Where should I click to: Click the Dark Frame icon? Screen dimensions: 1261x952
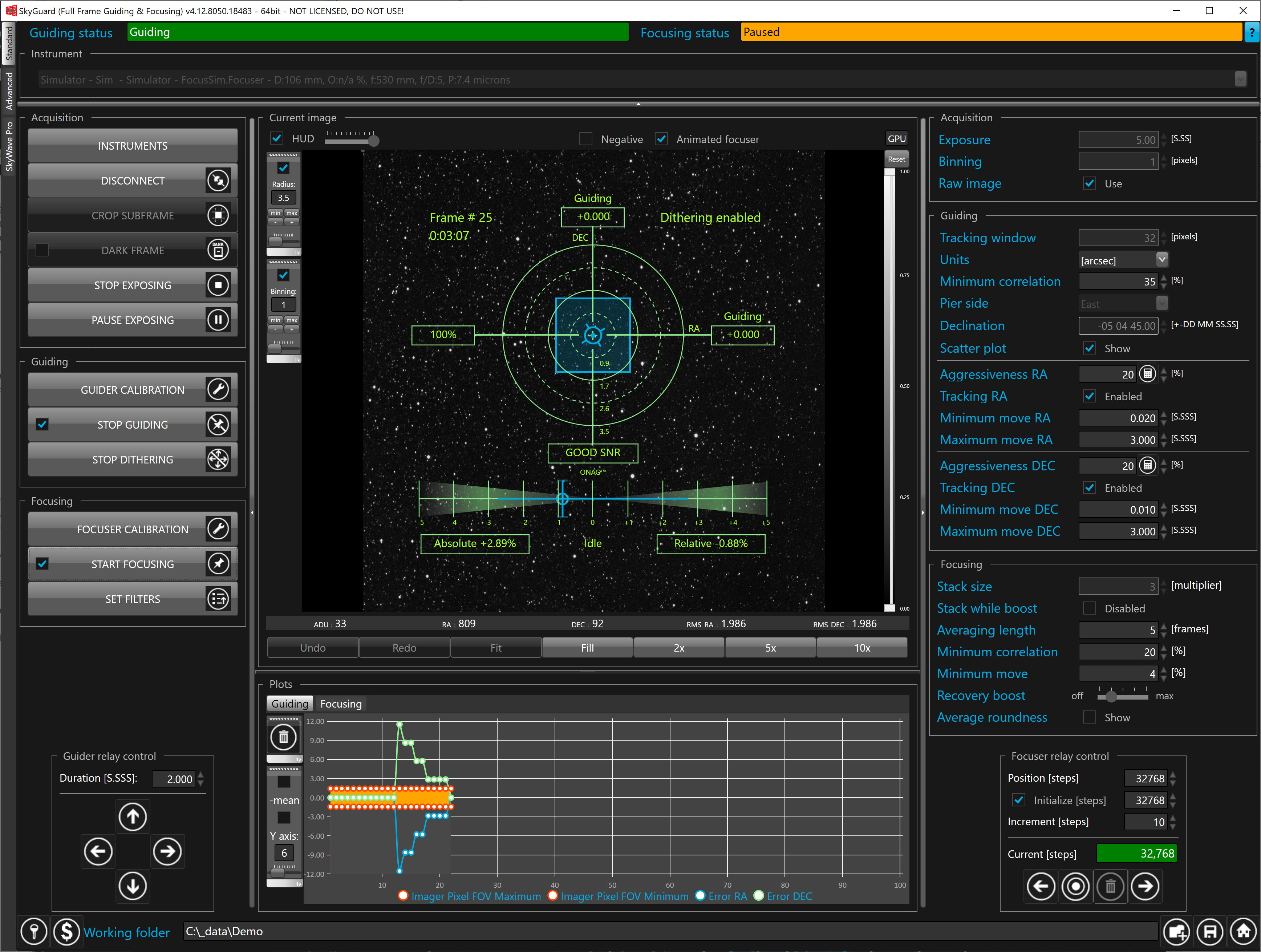218,250
